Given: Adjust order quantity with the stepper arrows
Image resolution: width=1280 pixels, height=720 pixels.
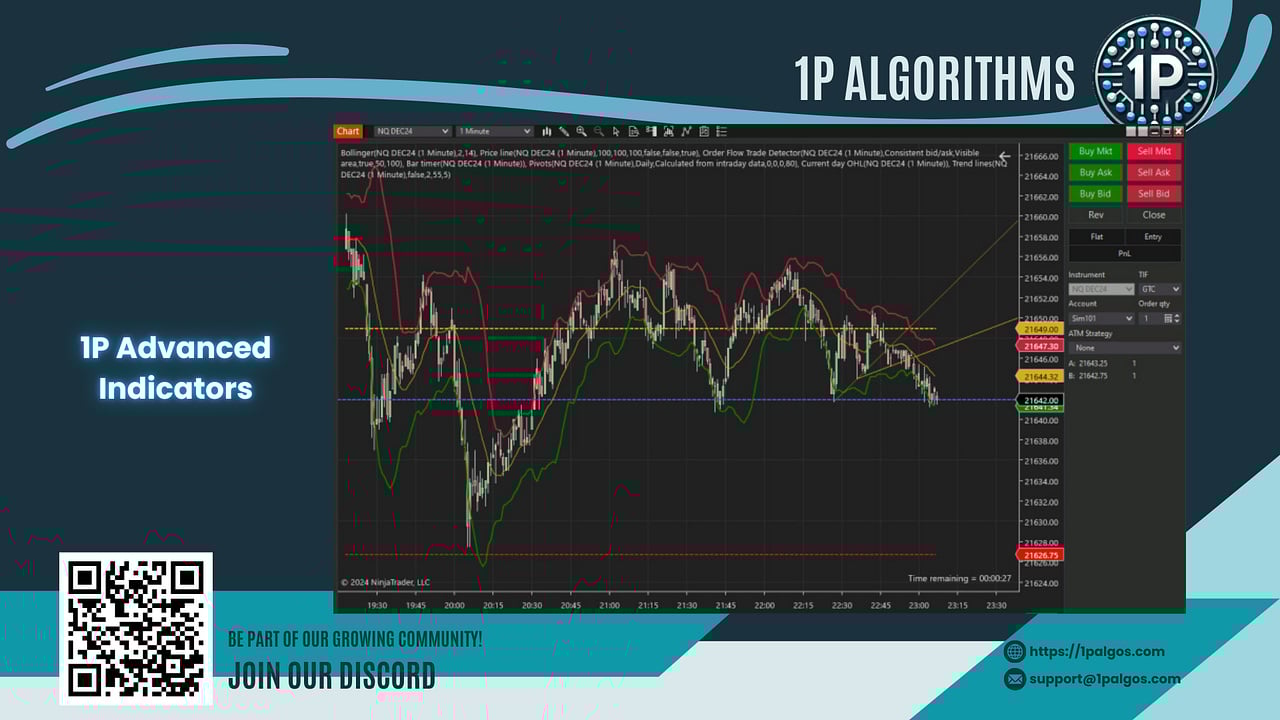Looking at the screenshot, I should pyautogui.click(x=1177, y=318).
